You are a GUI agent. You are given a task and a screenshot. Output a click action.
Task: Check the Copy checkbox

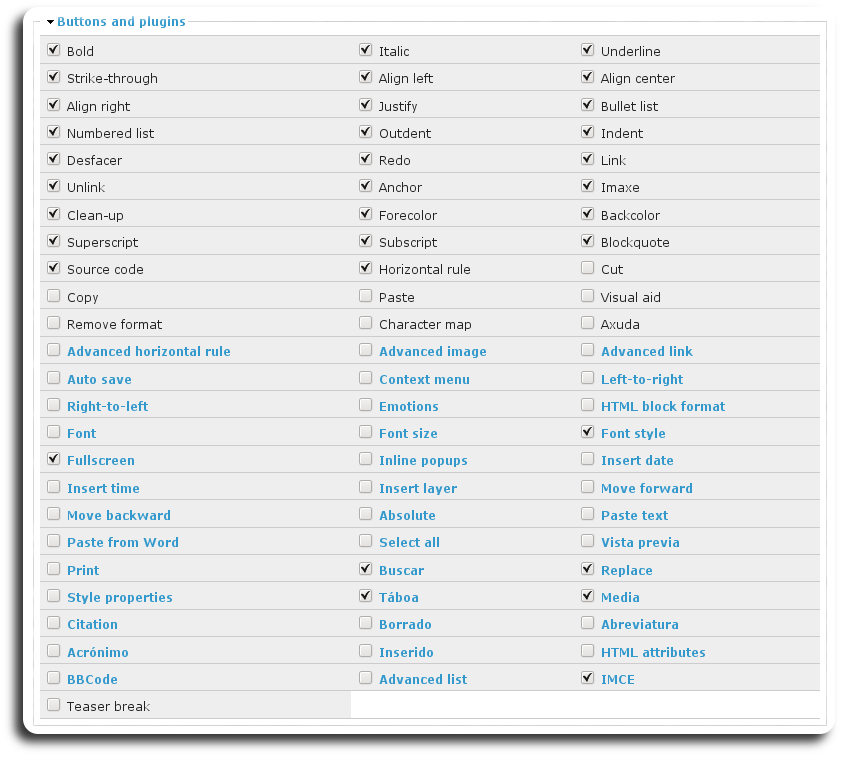[54, 296]
